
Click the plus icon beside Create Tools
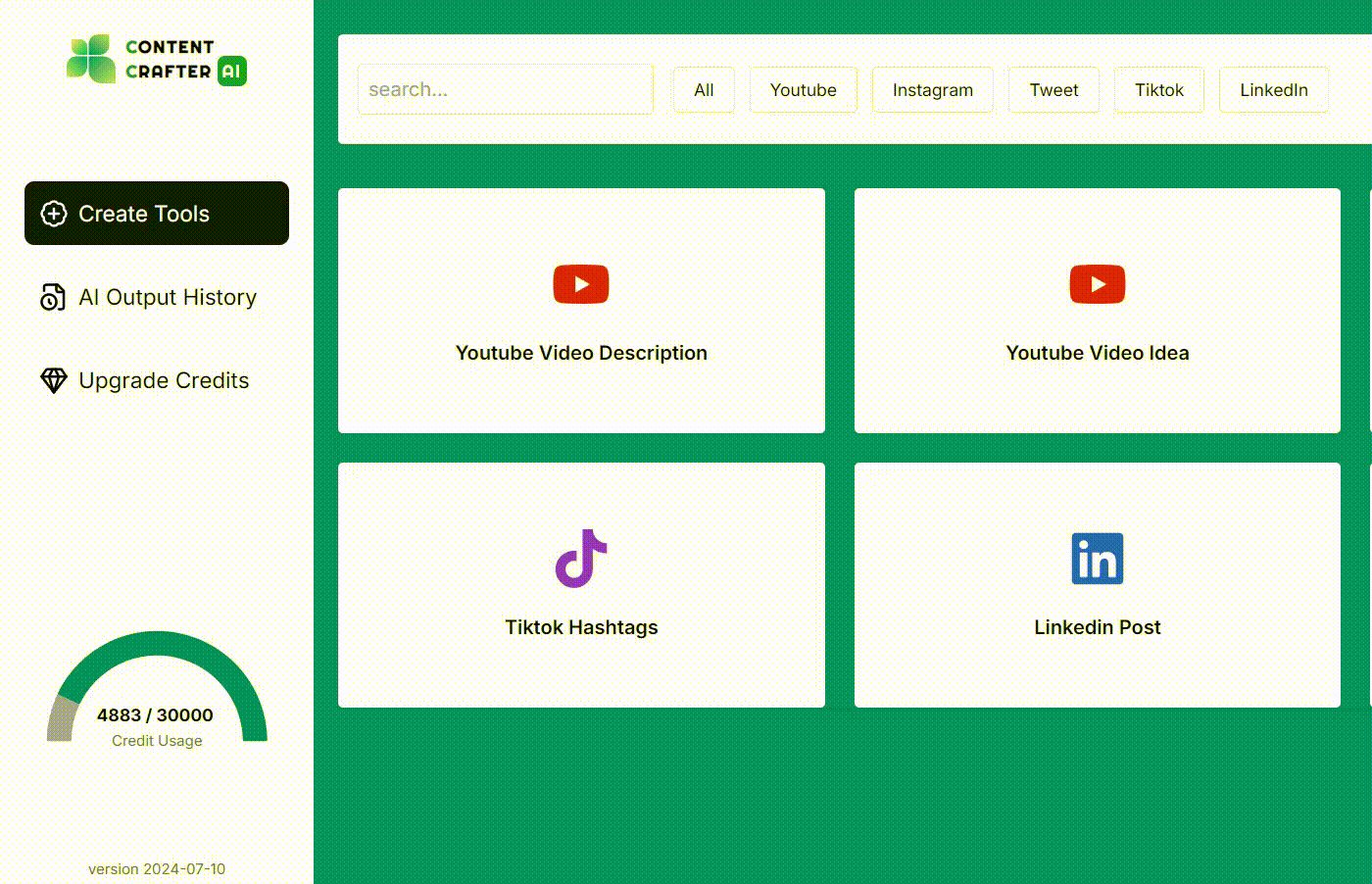(x=54, y=214)
